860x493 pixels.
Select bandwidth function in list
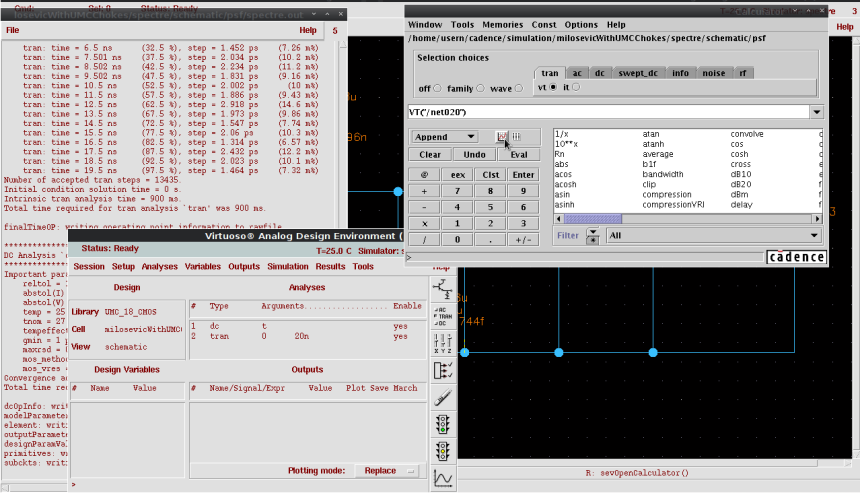coord(663,174)
